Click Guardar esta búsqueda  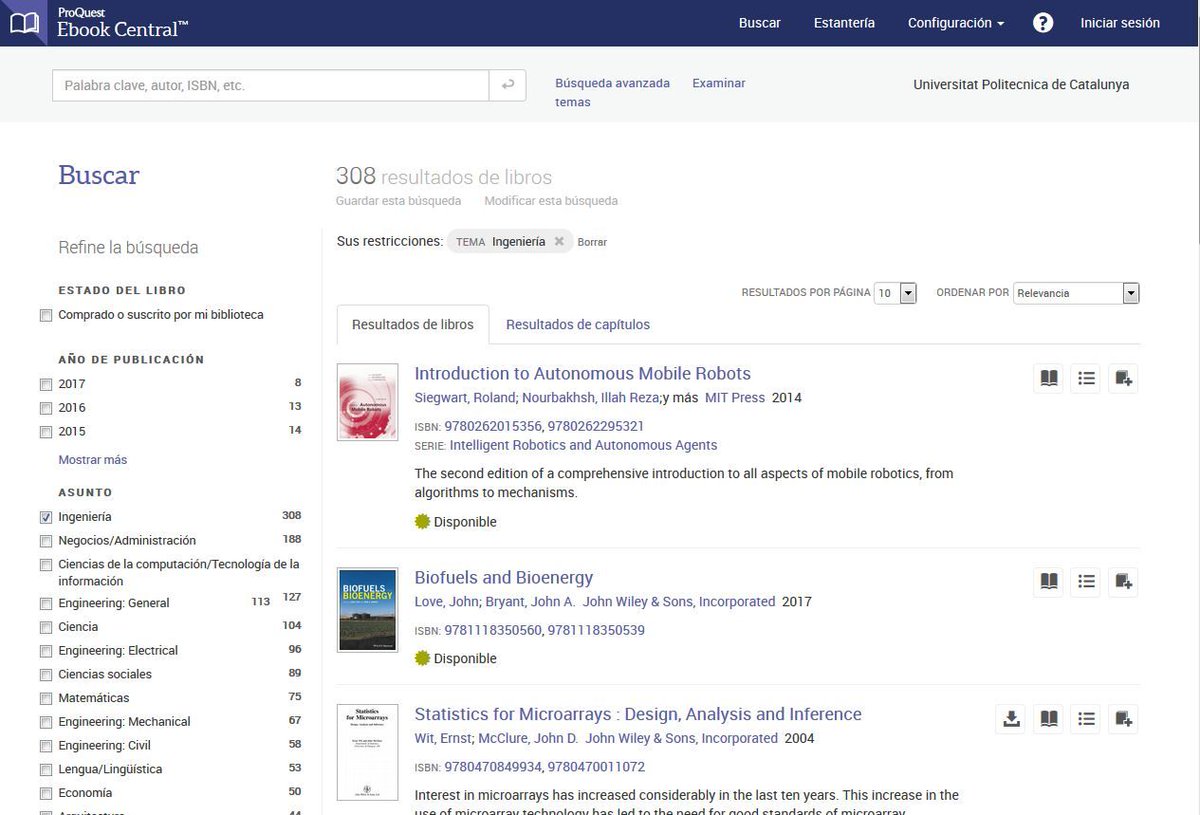tap(399, 201)
